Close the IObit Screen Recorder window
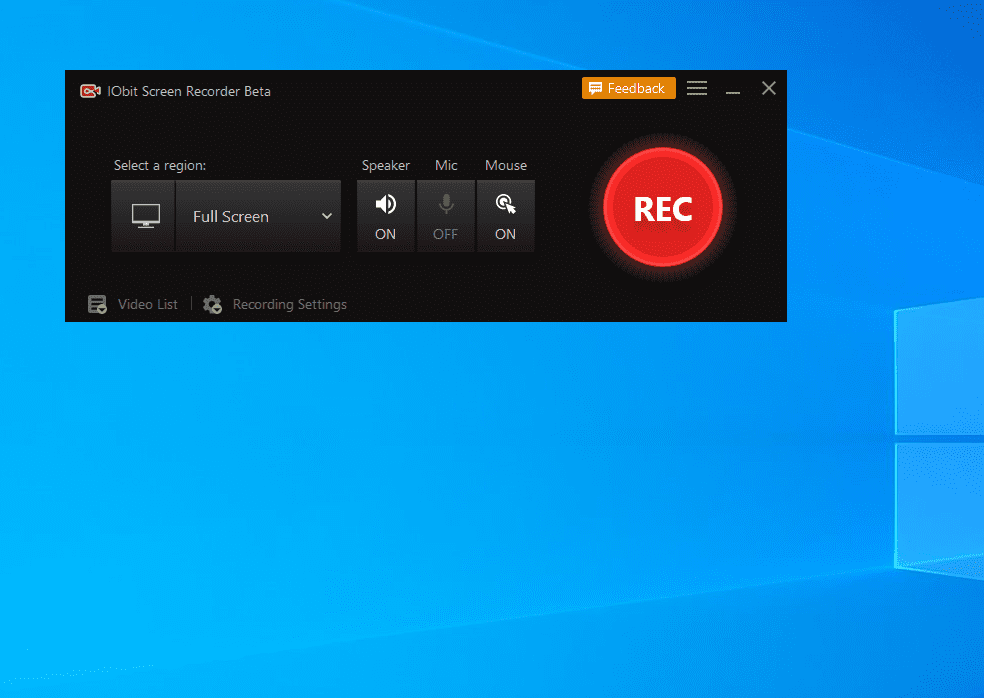This screenshot has width=984, height=698. click(769, 88)
